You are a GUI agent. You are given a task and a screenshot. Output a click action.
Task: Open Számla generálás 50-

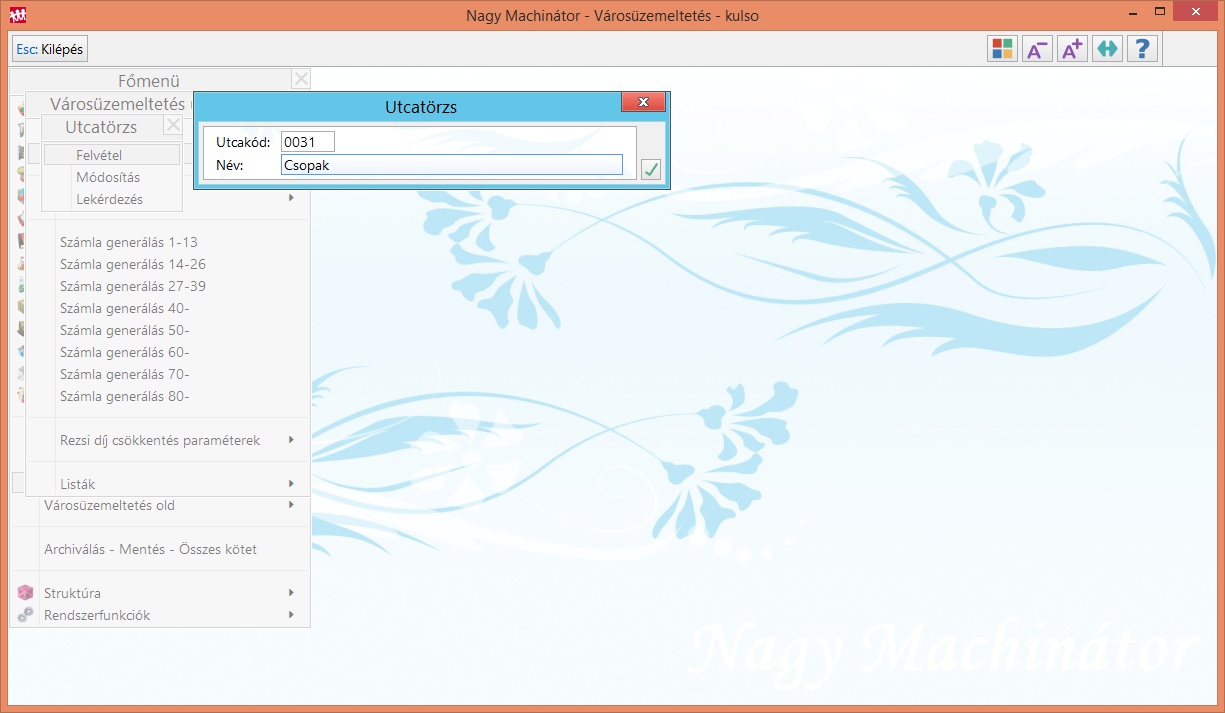point(125,330)
